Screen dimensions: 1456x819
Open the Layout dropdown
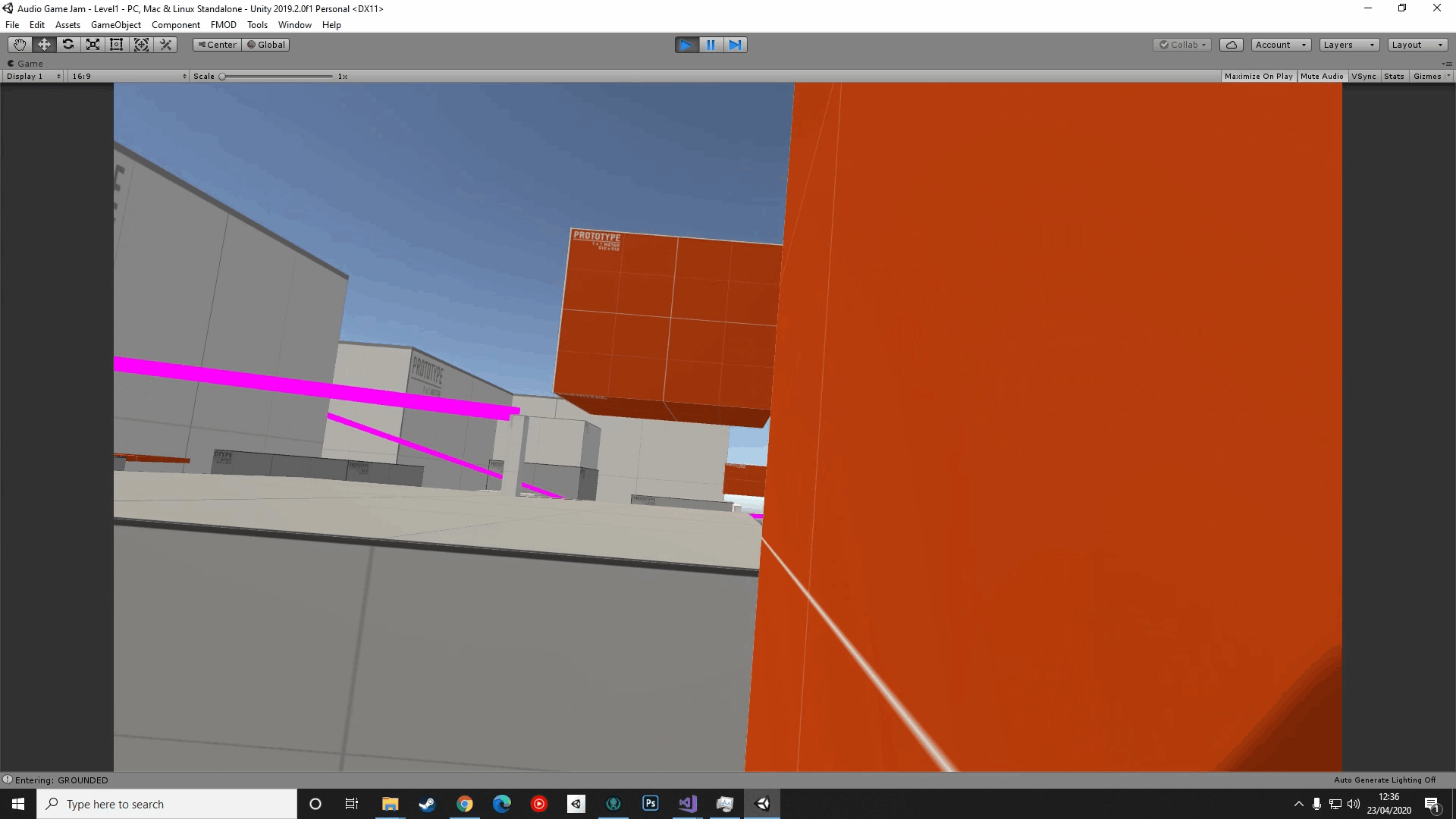coord(1417,45)
